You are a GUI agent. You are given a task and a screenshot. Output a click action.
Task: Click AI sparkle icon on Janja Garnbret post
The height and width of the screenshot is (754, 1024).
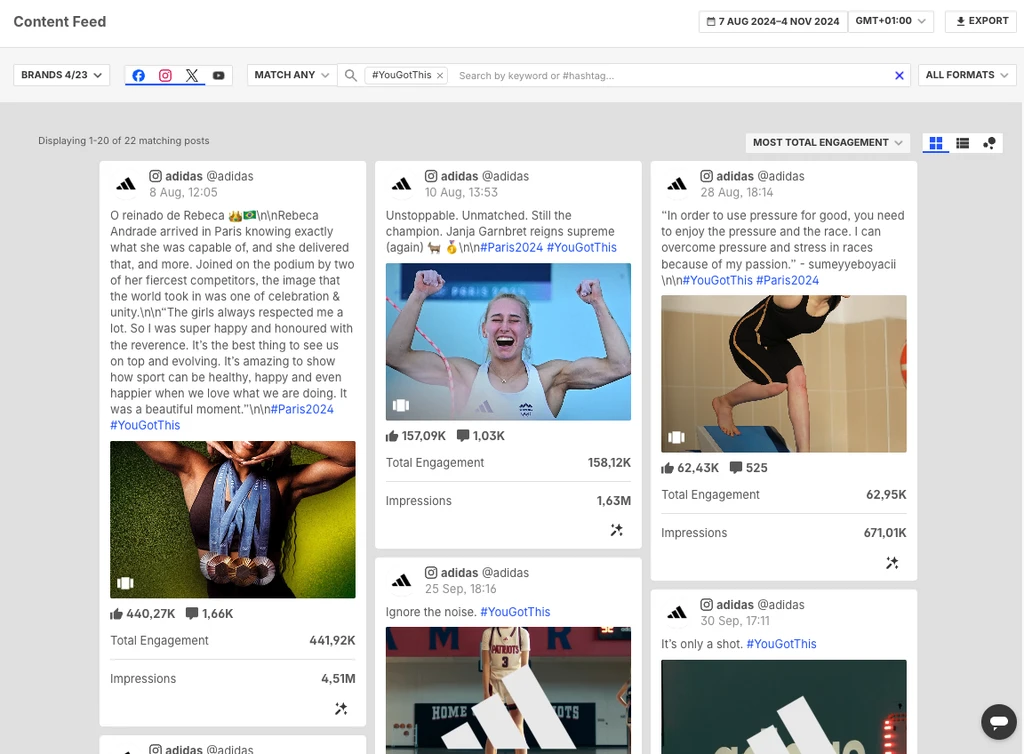point(617,530)
